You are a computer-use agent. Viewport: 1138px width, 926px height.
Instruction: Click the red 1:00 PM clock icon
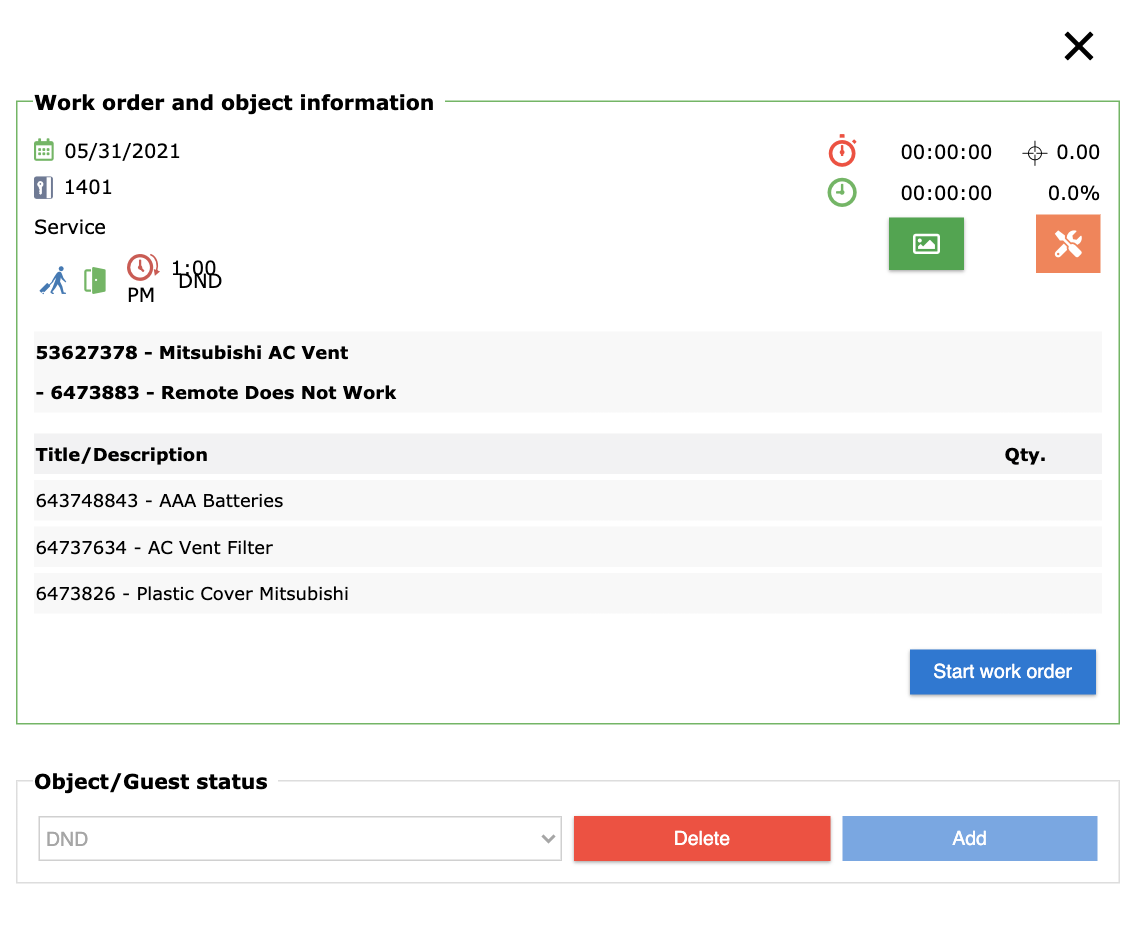[142, 267]
